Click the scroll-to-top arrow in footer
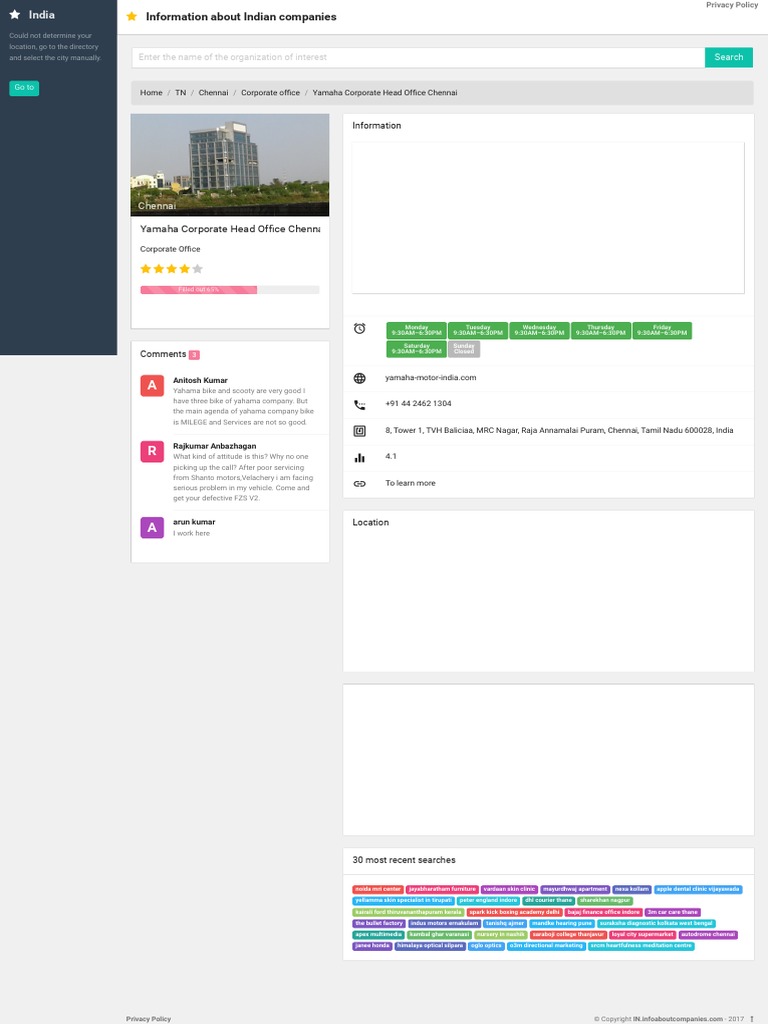Image resolution: width=768 pixels, height=1024 pixels. pyautogui.click(x=752, y=1019)
